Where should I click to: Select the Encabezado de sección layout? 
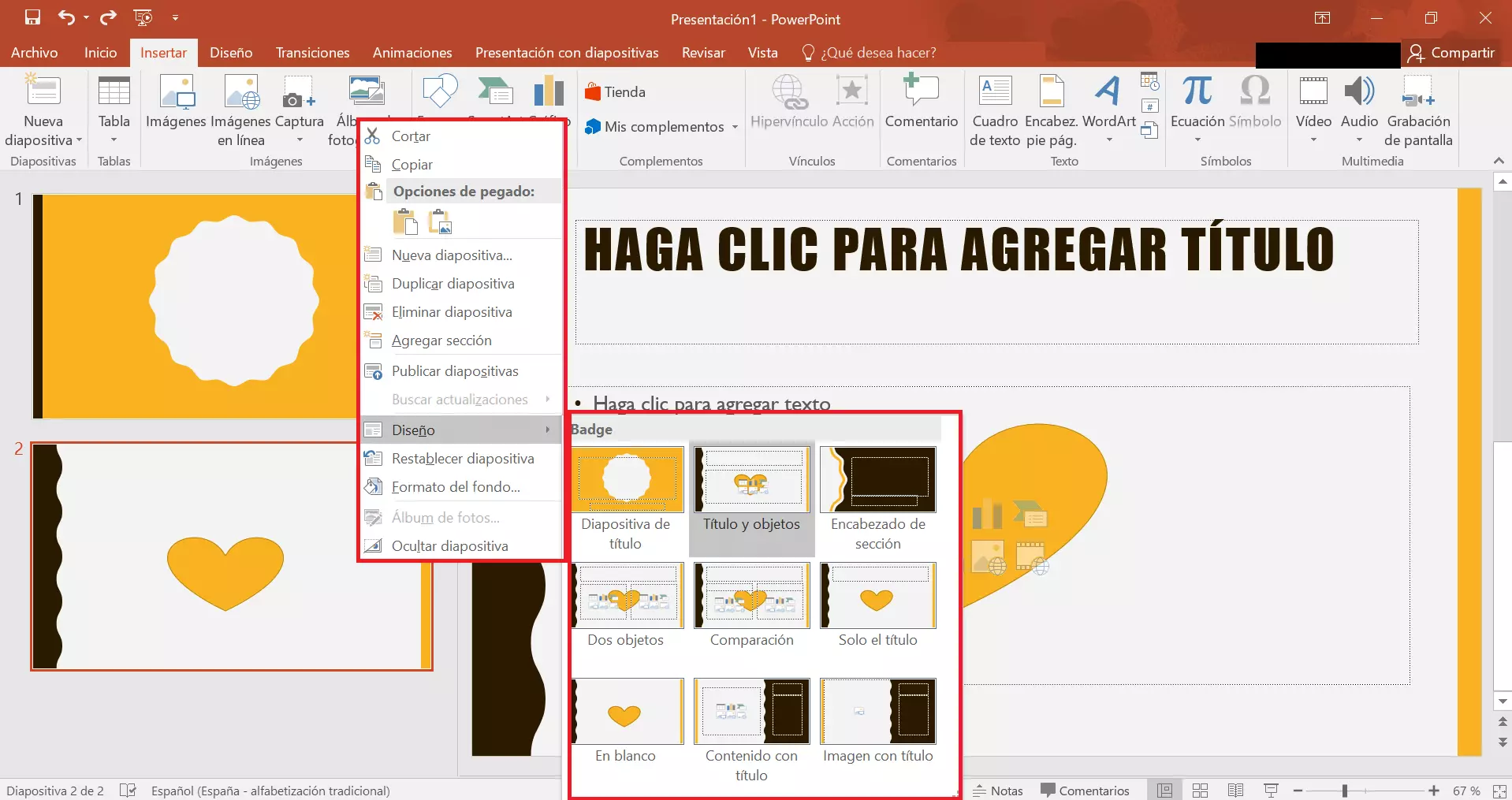877,499
